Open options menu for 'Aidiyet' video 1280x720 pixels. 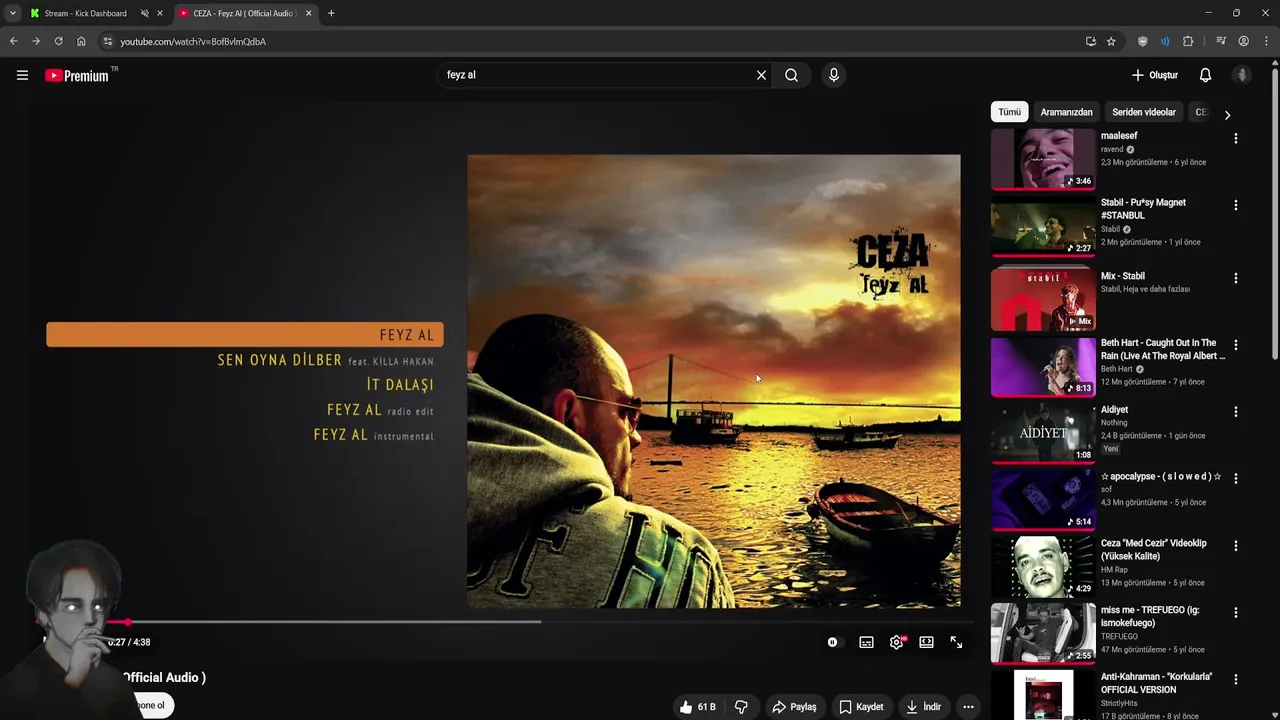click(1235, 412)
